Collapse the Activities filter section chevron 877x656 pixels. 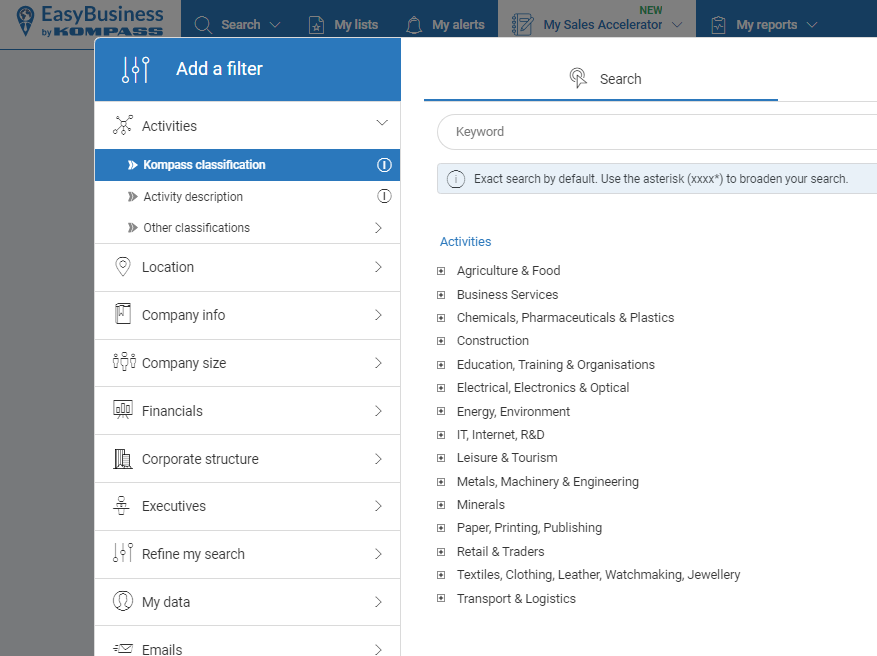coord(381,123)
